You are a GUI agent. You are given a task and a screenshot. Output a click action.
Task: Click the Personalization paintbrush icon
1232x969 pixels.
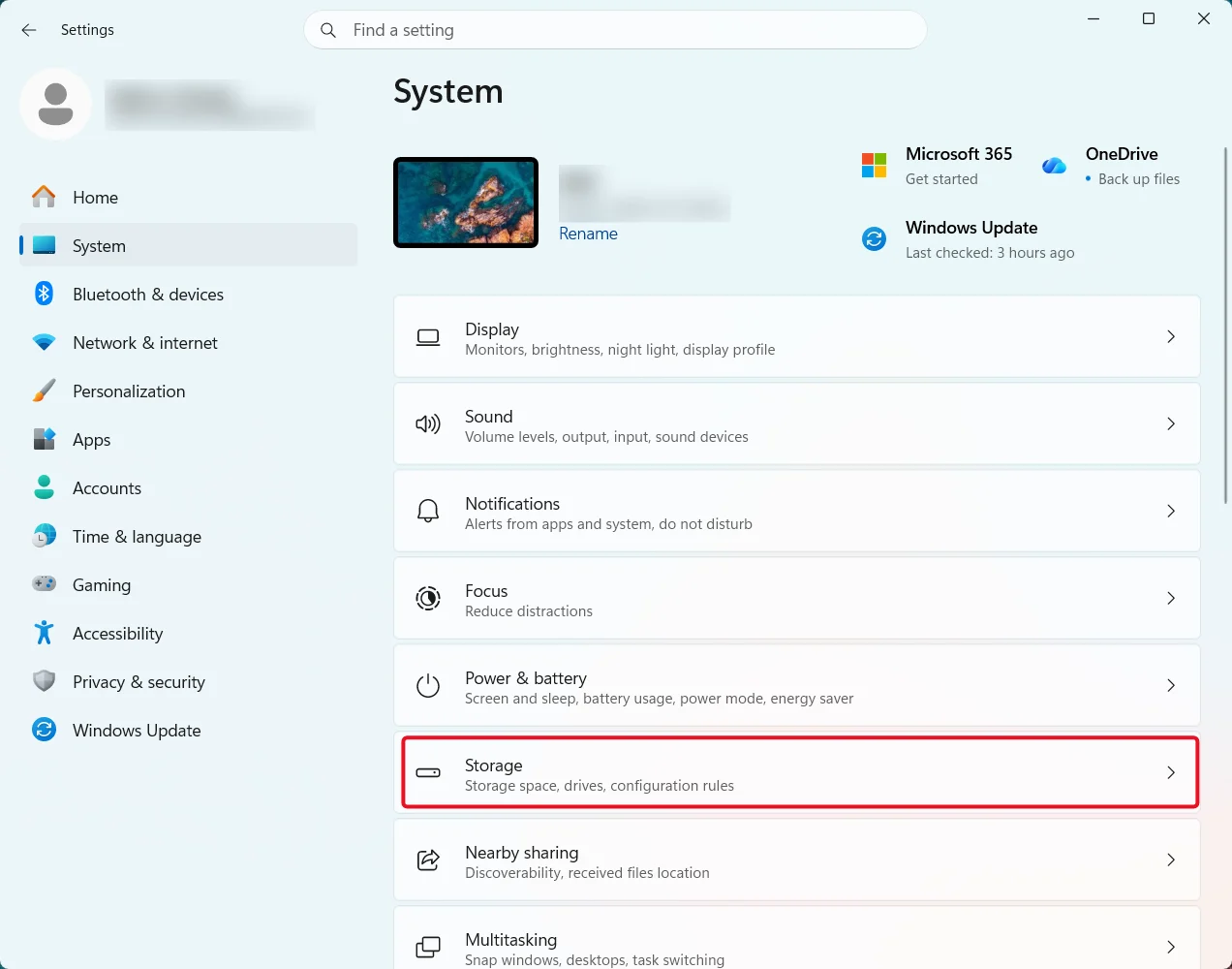tap(44, 391)
